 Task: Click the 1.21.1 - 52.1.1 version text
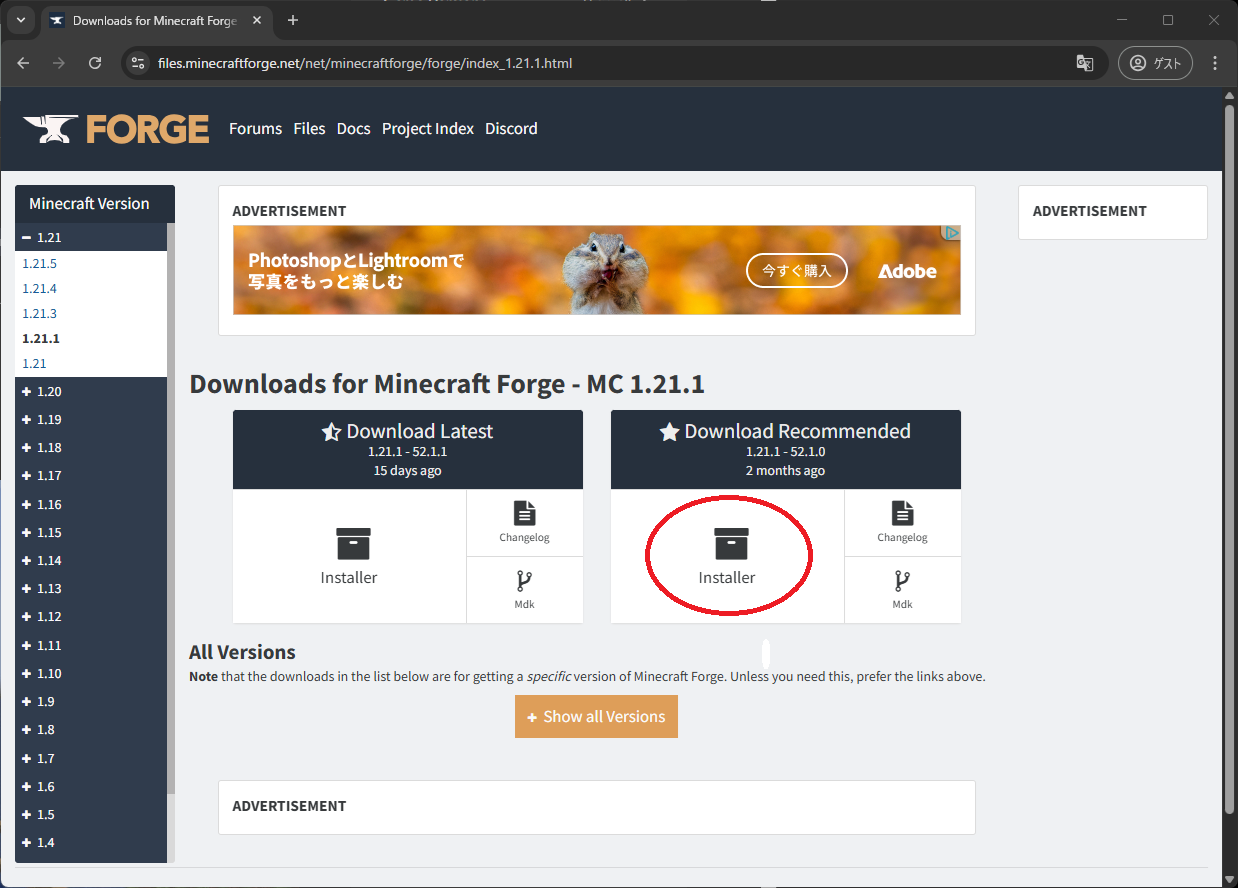point(408,452)
